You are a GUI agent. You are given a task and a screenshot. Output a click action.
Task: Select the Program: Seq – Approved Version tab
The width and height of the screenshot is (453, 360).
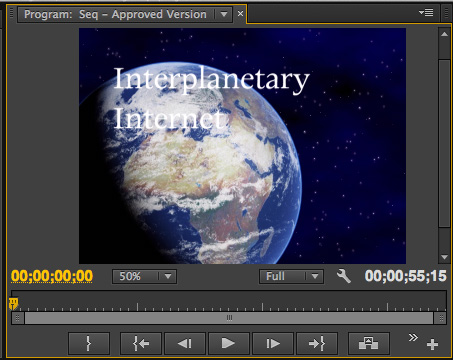[115, 14]
